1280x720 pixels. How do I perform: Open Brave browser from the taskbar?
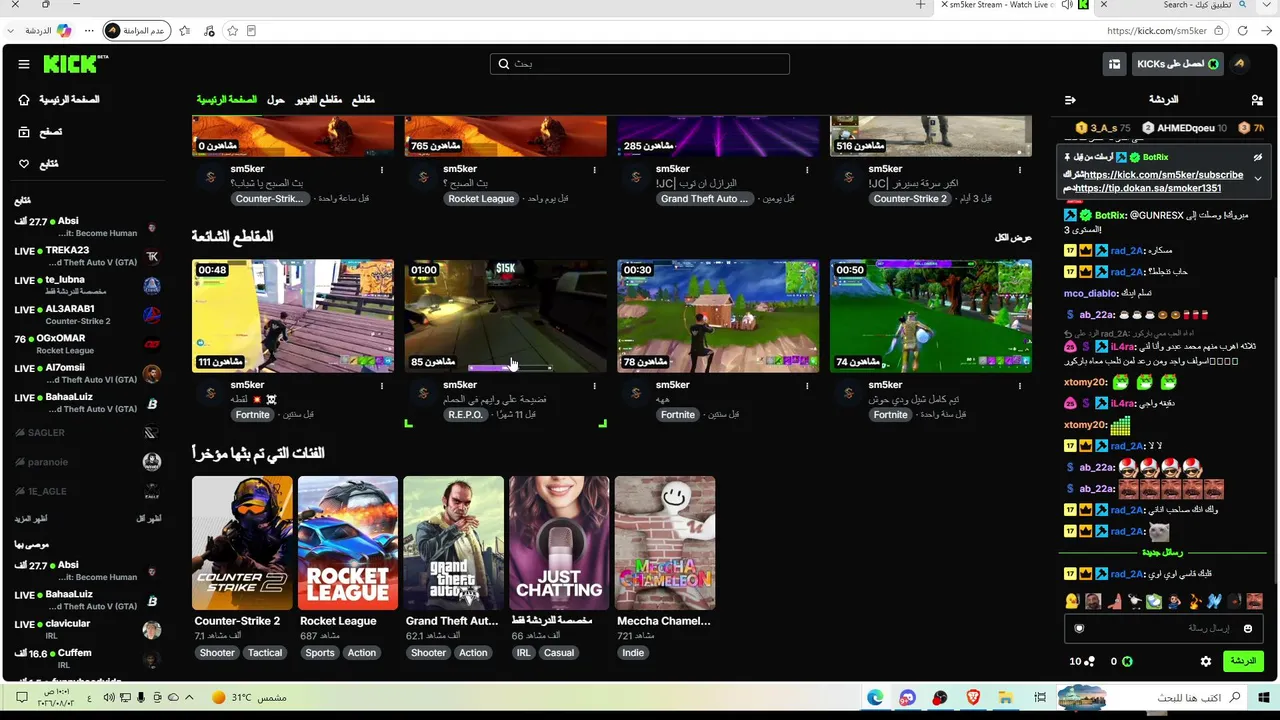pyautogui.click(x=973, y=697)
